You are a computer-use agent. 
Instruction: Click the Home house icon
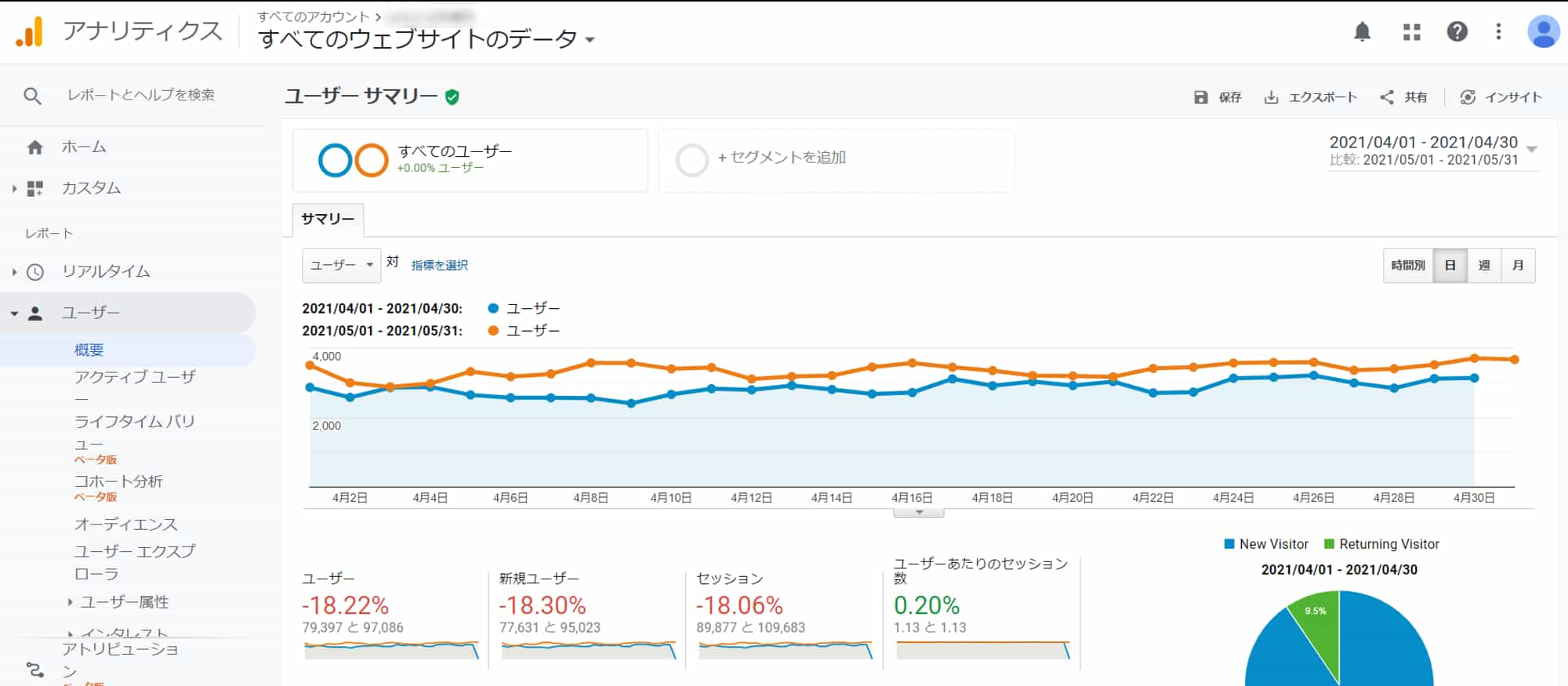pyautogui.click(x=34, y=147)
